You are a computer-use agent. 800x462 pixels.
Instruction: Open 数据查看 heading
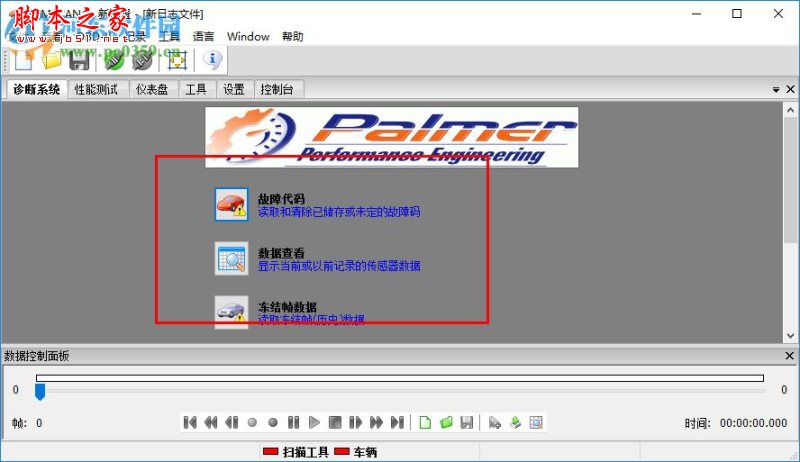[281, 252]
